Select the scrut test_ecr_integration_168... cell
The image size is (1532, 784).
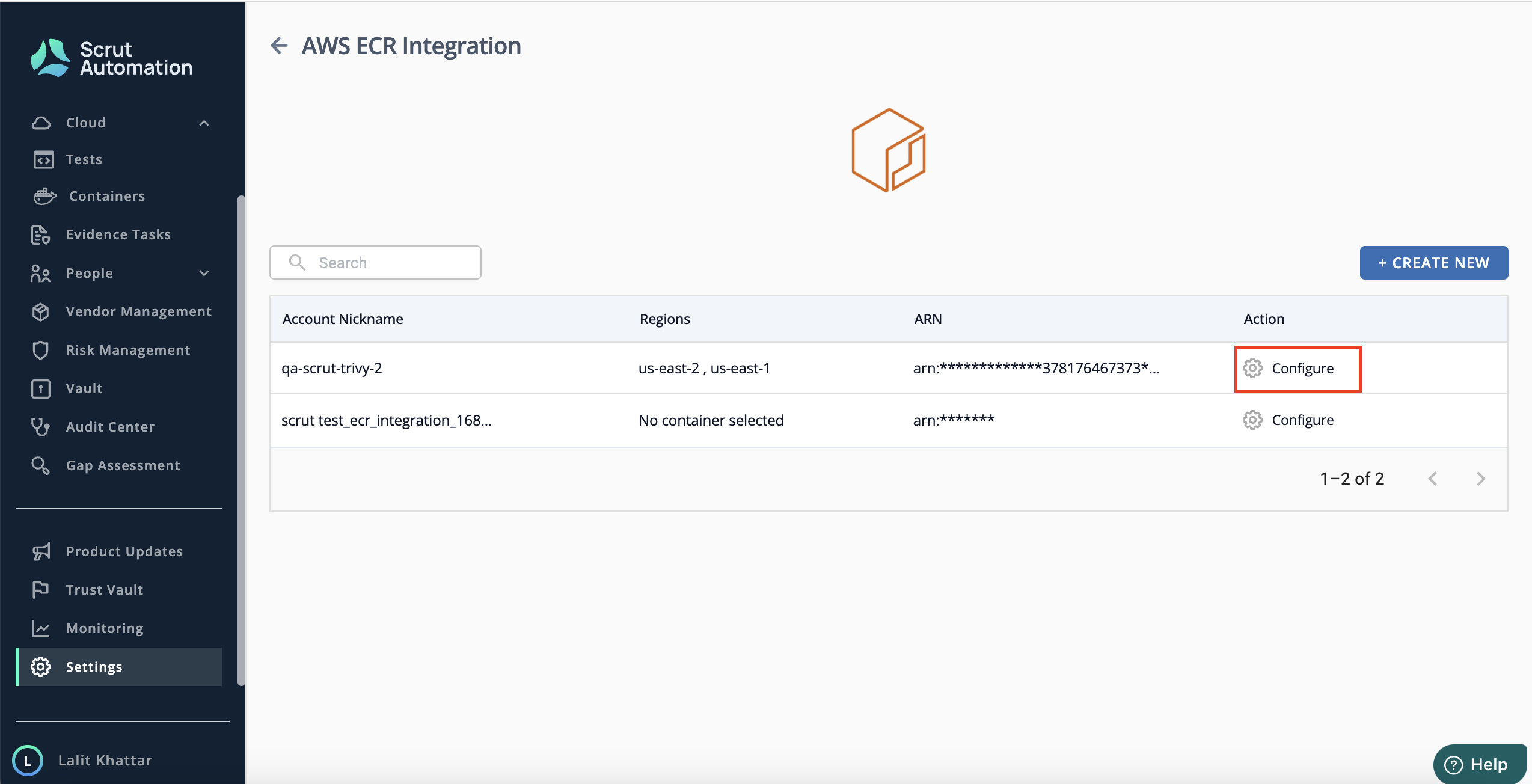coord(386,420)
